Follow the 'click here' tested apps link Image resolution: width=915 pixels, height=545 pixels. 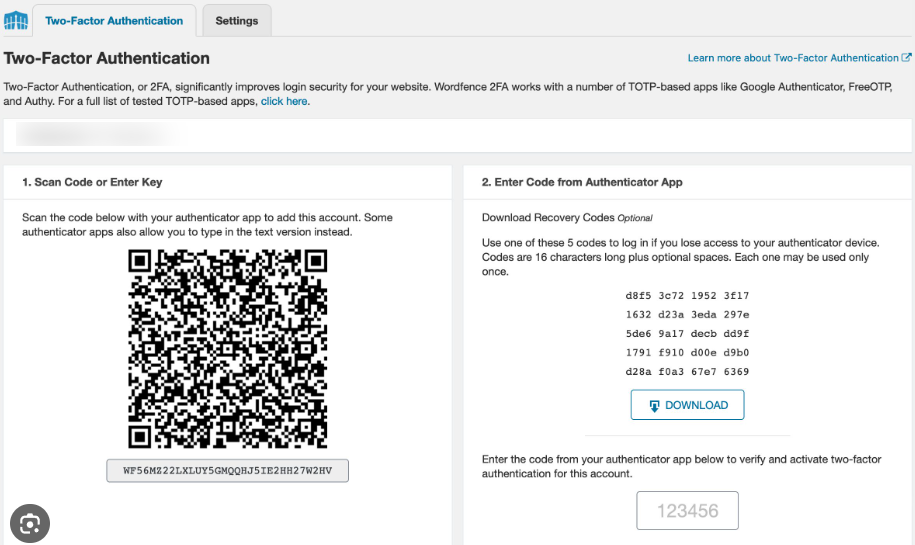tap(284, 101)
